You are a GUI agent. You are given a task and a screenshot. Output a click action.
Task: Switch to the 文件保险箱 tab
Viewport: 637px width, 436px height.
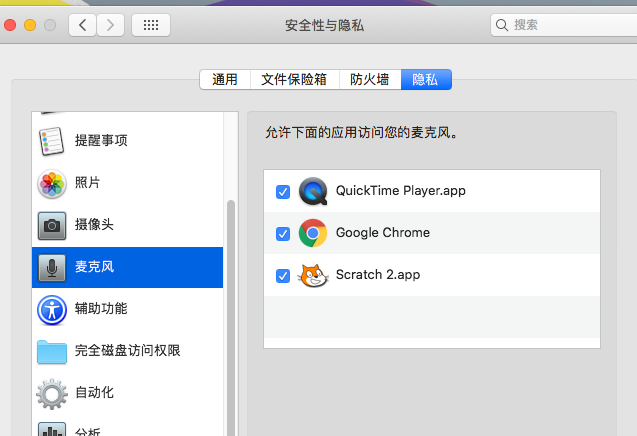coord(295,79)
